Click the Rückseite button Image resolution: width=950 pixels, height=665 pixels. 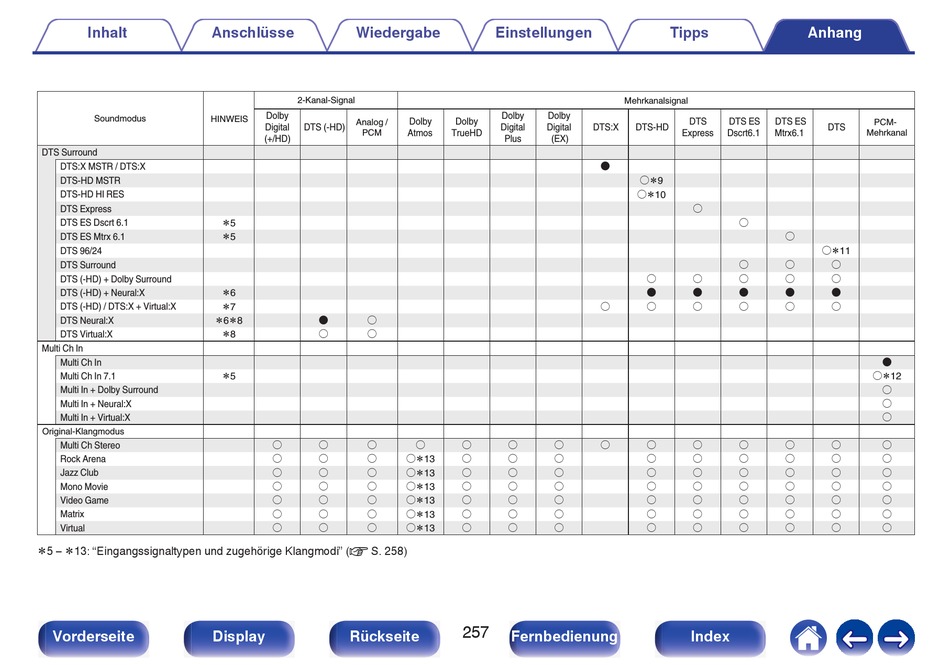point(384,637)
